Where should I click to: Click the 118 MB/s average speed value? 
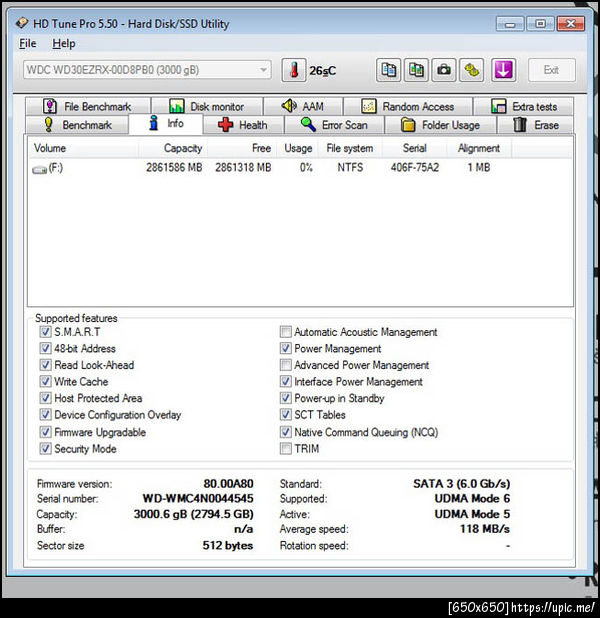485,529
